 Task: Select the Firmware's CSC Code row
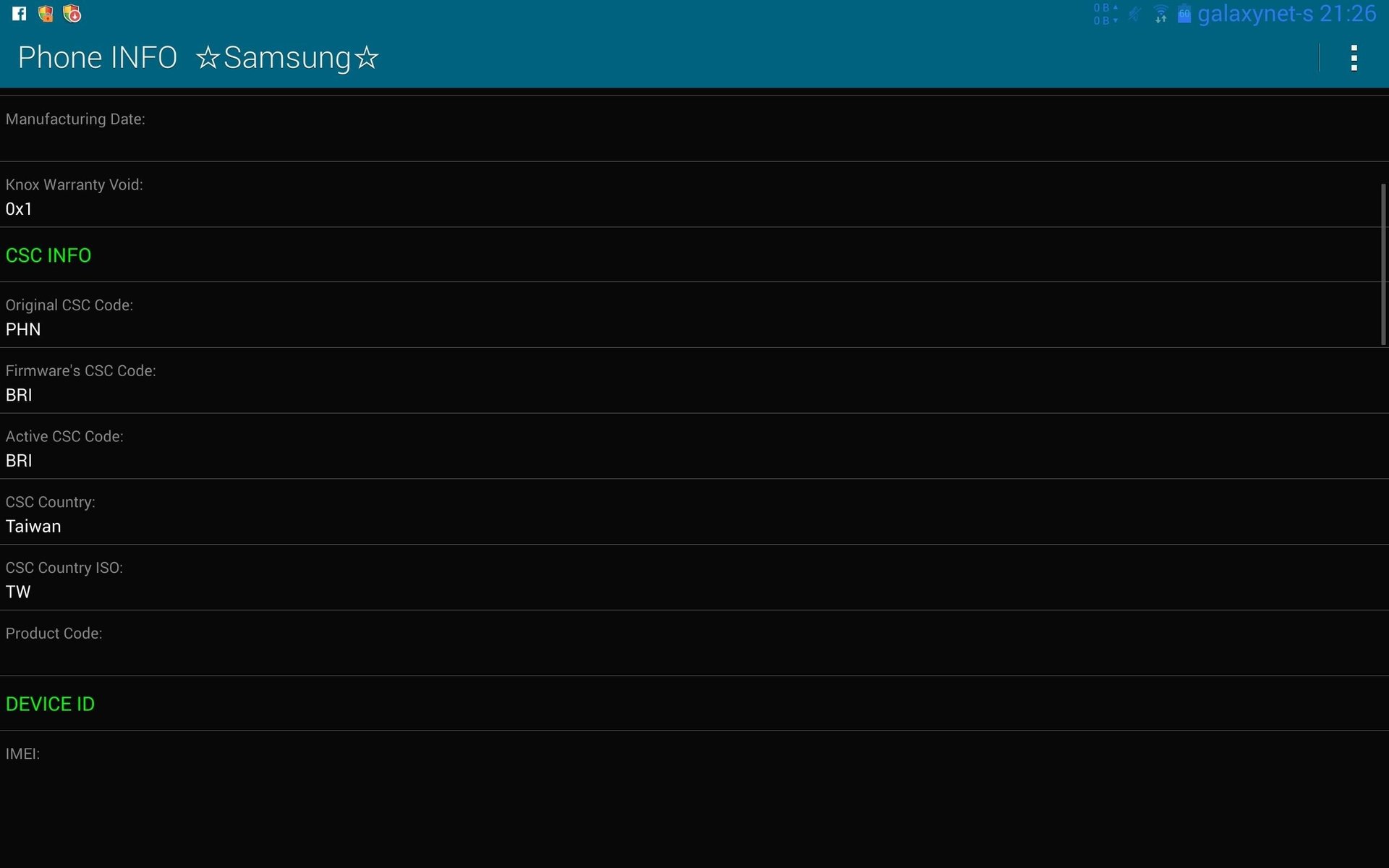pos(694,381)
